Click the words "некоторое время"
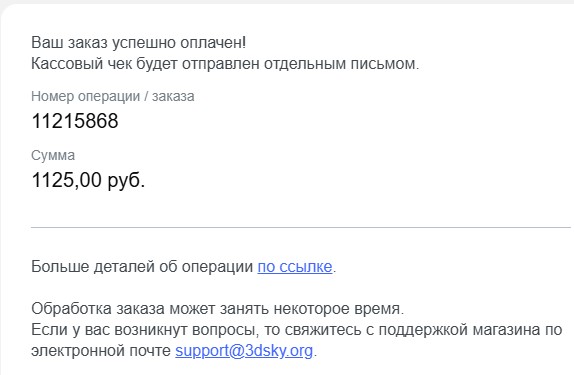Viewport: 574px width, 375px height. click(339, 309)
